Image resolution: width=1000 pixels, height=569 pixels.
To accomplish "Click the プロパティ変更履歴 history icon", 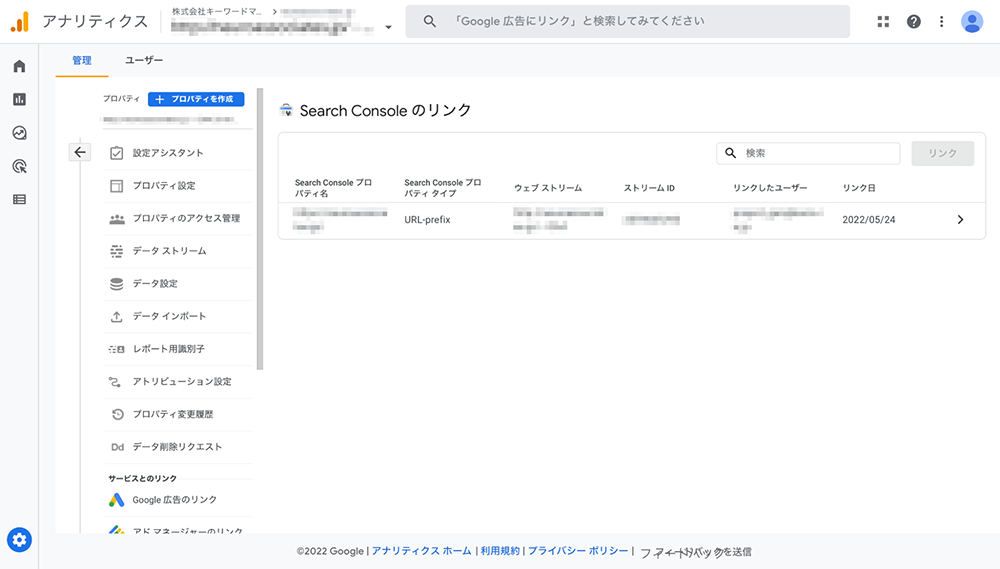I will 117,415.
